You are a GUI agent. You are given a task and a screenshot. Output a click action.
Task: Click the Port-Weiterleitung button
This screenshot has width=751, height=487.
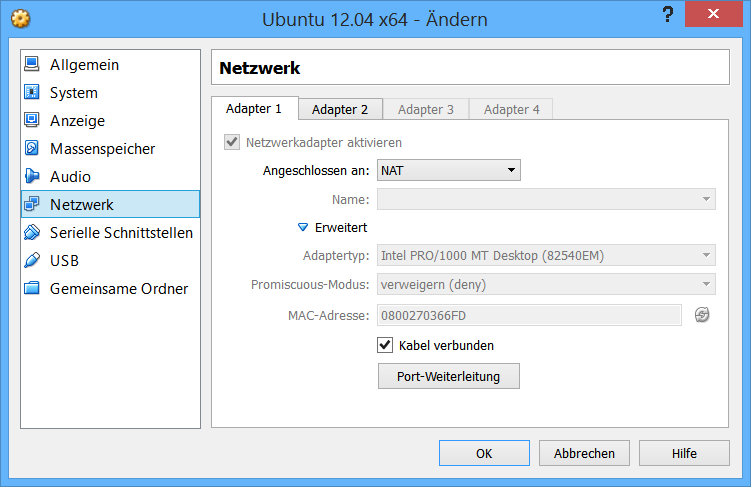[448, 377]
